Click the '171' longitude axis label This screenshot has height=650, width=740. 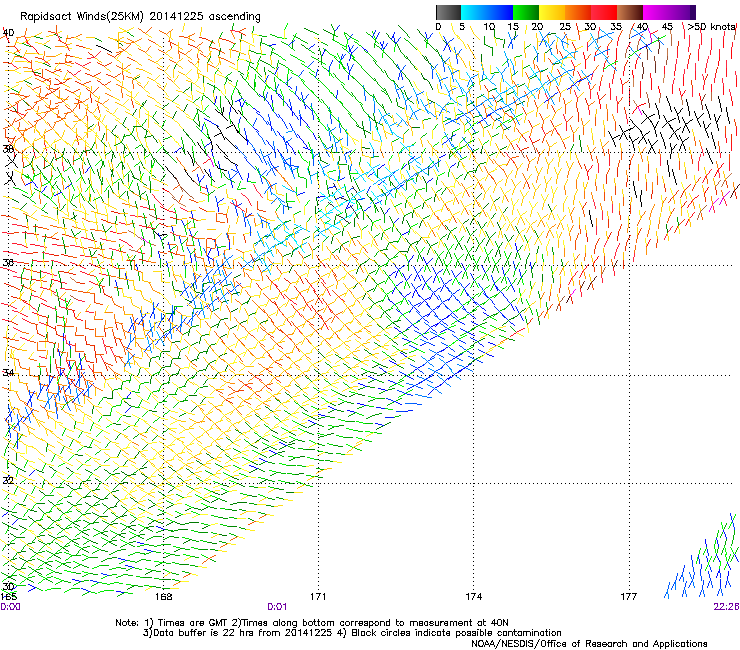318,597
